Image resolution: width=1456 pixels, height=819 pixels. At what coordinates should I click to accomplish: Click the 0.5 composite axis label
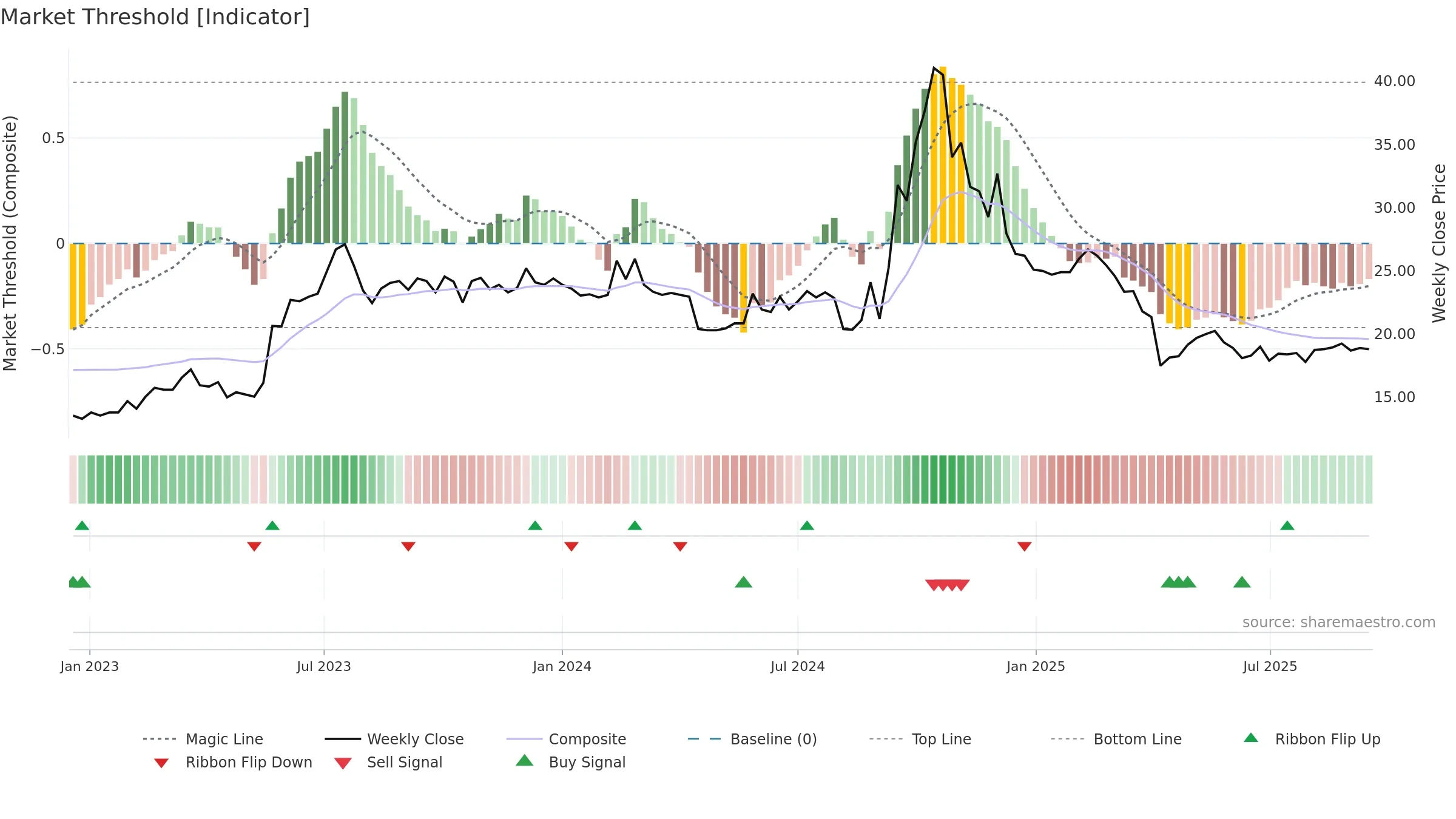(x=53, y=138)
